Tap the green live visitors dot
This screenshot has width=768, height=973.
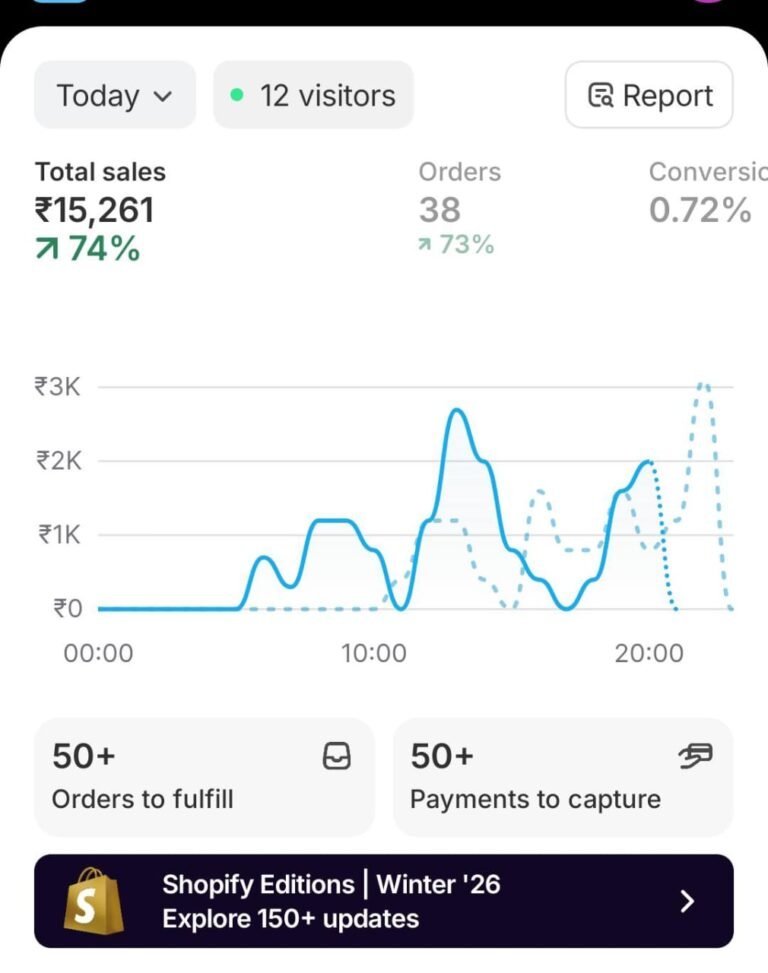(x=237, y=96)
